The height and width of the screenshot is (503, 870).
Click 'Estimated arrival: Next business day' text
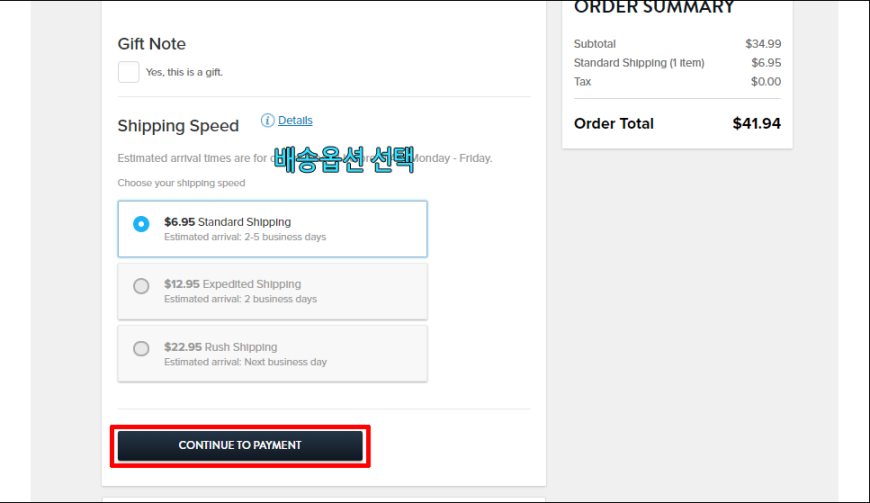pyautogui.click(x=245, y=362)
